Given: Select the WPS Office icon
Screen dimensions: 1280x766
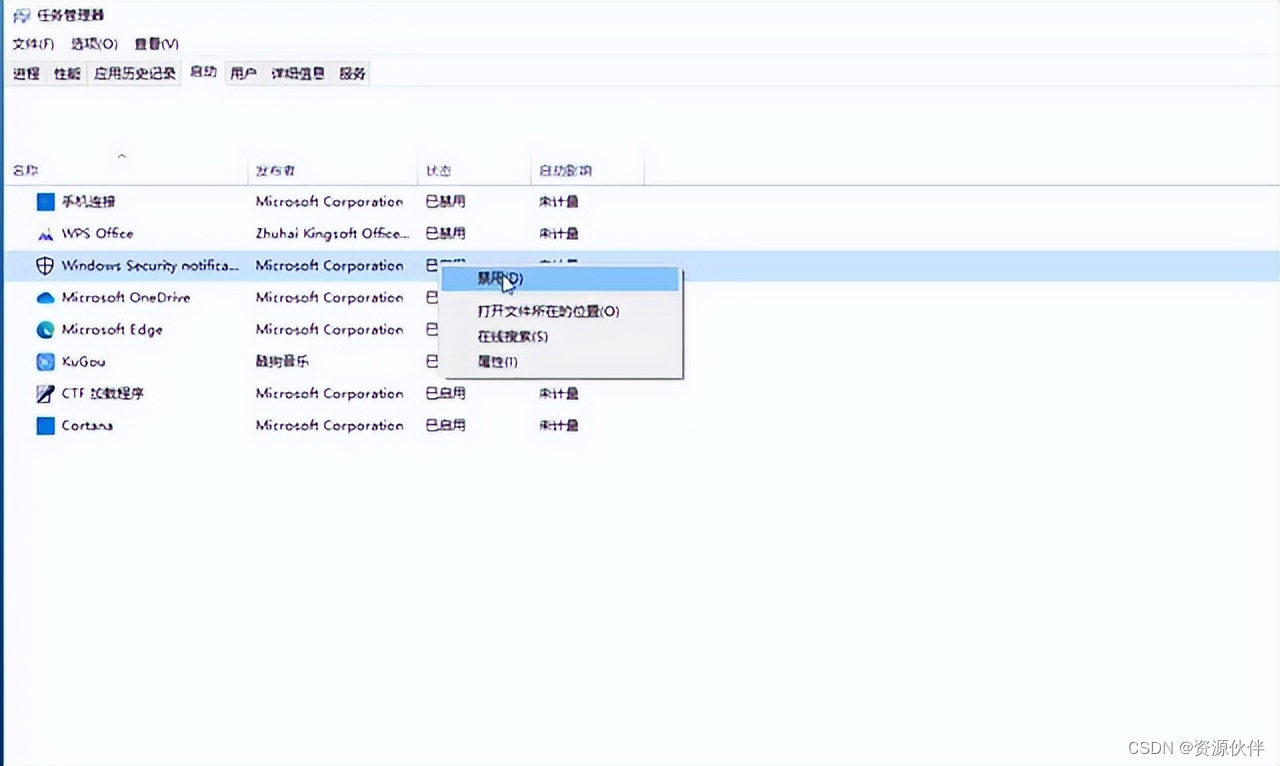Looking at the screenshot, I should 45,234.
